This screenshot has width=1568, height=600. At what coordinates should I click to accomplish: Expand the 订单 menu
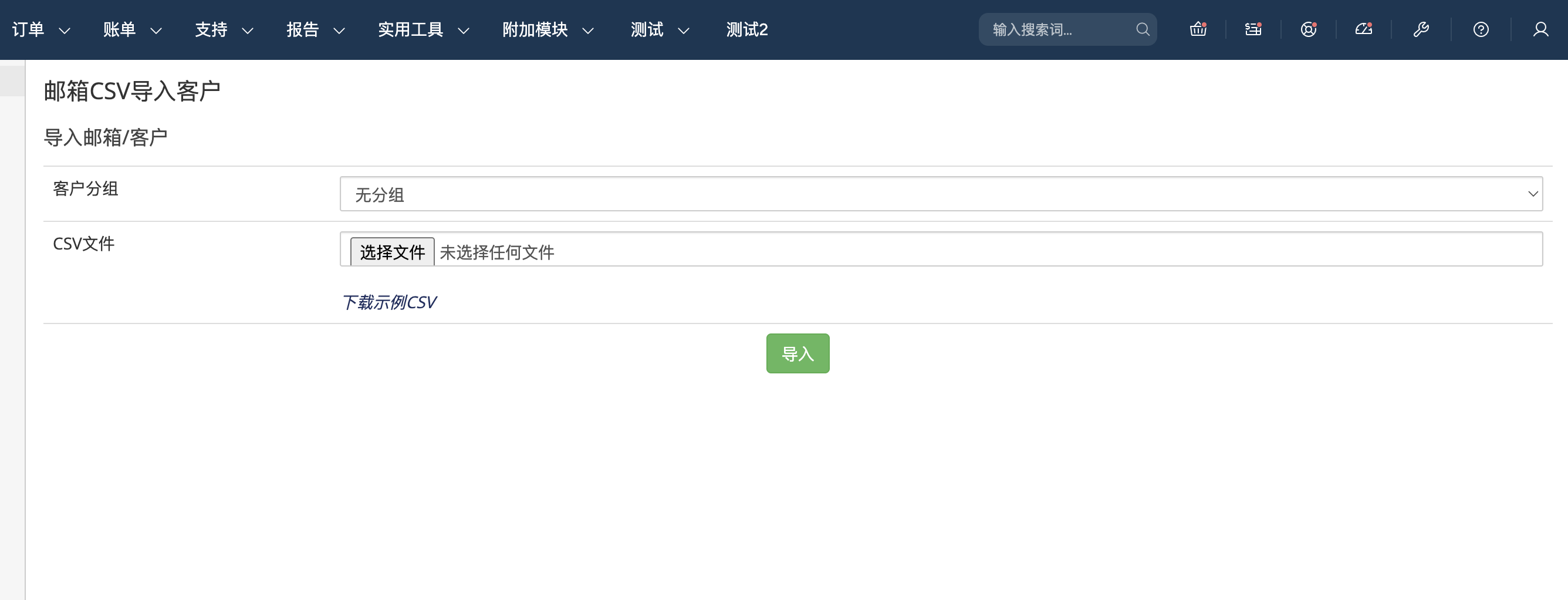[x=40, y=29]
